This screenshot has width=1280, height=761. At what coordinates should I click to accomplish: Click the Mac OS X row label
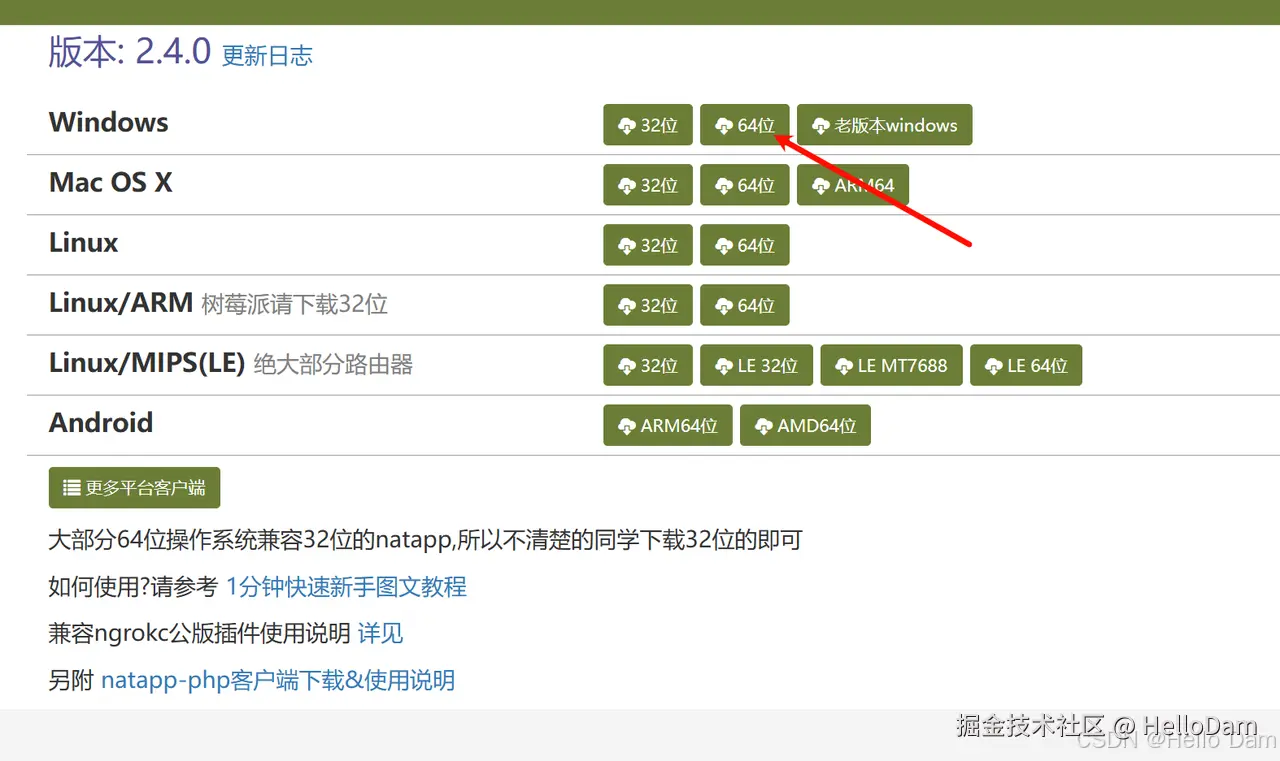[111, 183]
